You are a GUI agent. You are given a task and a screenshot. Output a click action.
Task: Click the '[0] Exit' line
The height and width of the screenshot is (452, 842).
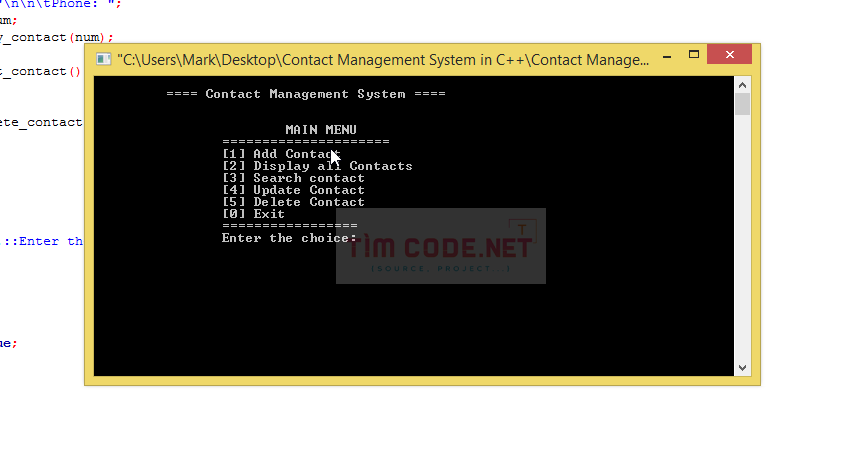[x=253, y=214]
